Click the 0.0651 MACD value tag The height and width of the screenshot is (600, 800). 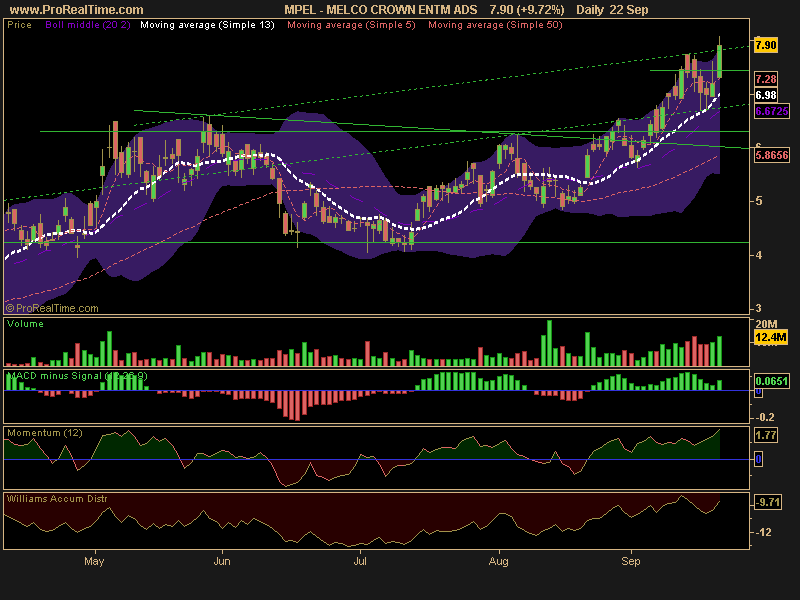pyautogui.click(x=771, y=381)
